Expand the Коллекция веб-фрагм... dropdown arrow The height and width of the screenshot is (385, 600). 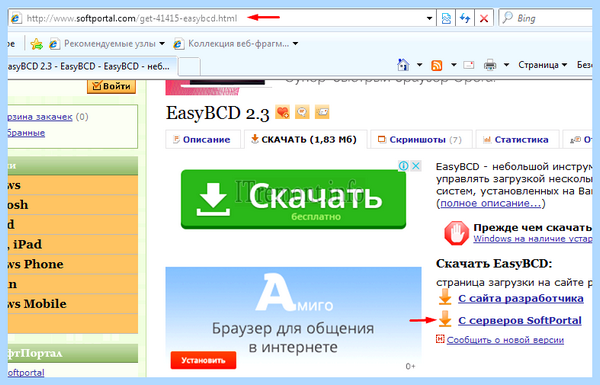[x=295, y=44]
